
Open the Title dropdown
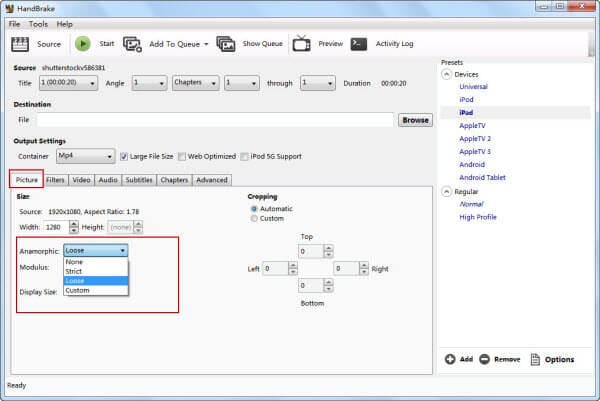pyautogui.click(x=68, y=83)
